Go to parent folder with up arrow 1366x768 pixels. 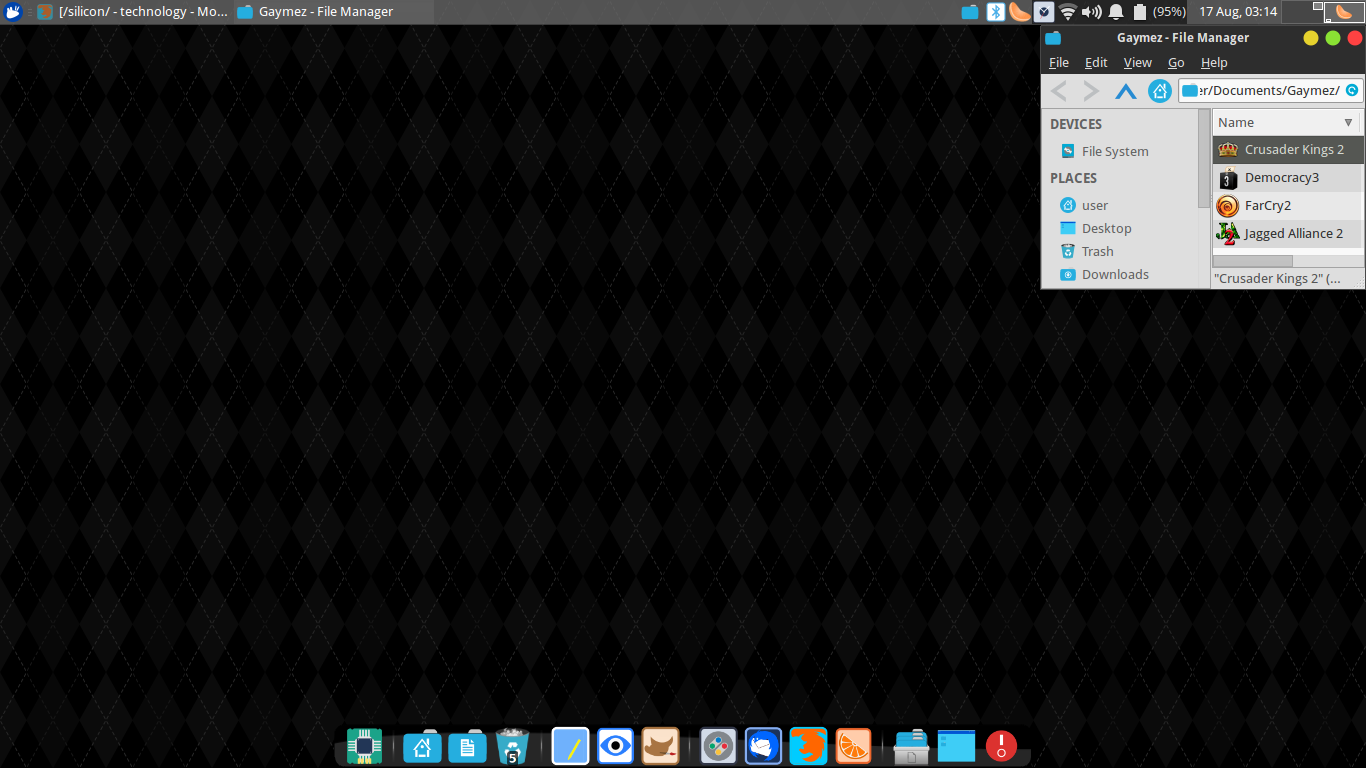[x=1126, y=91]
